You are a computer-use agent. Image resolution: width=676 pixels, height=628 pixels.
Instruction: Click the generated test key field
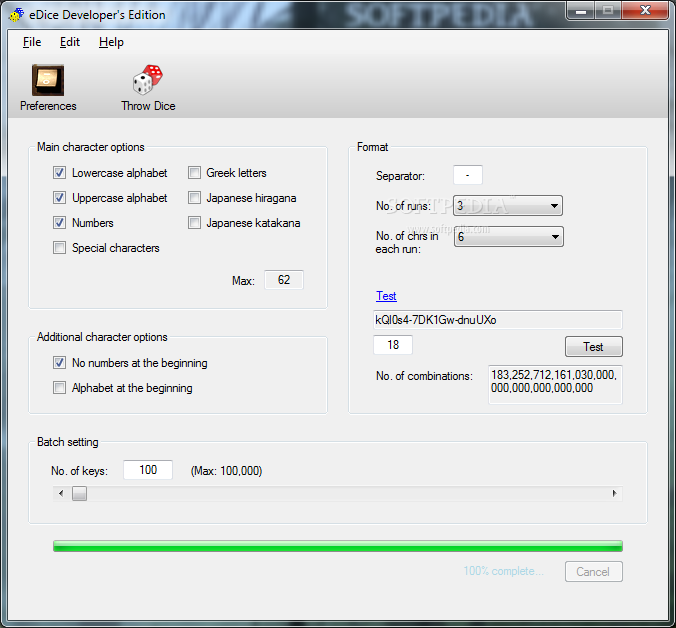pyautogui.click(x=498, y=320)
